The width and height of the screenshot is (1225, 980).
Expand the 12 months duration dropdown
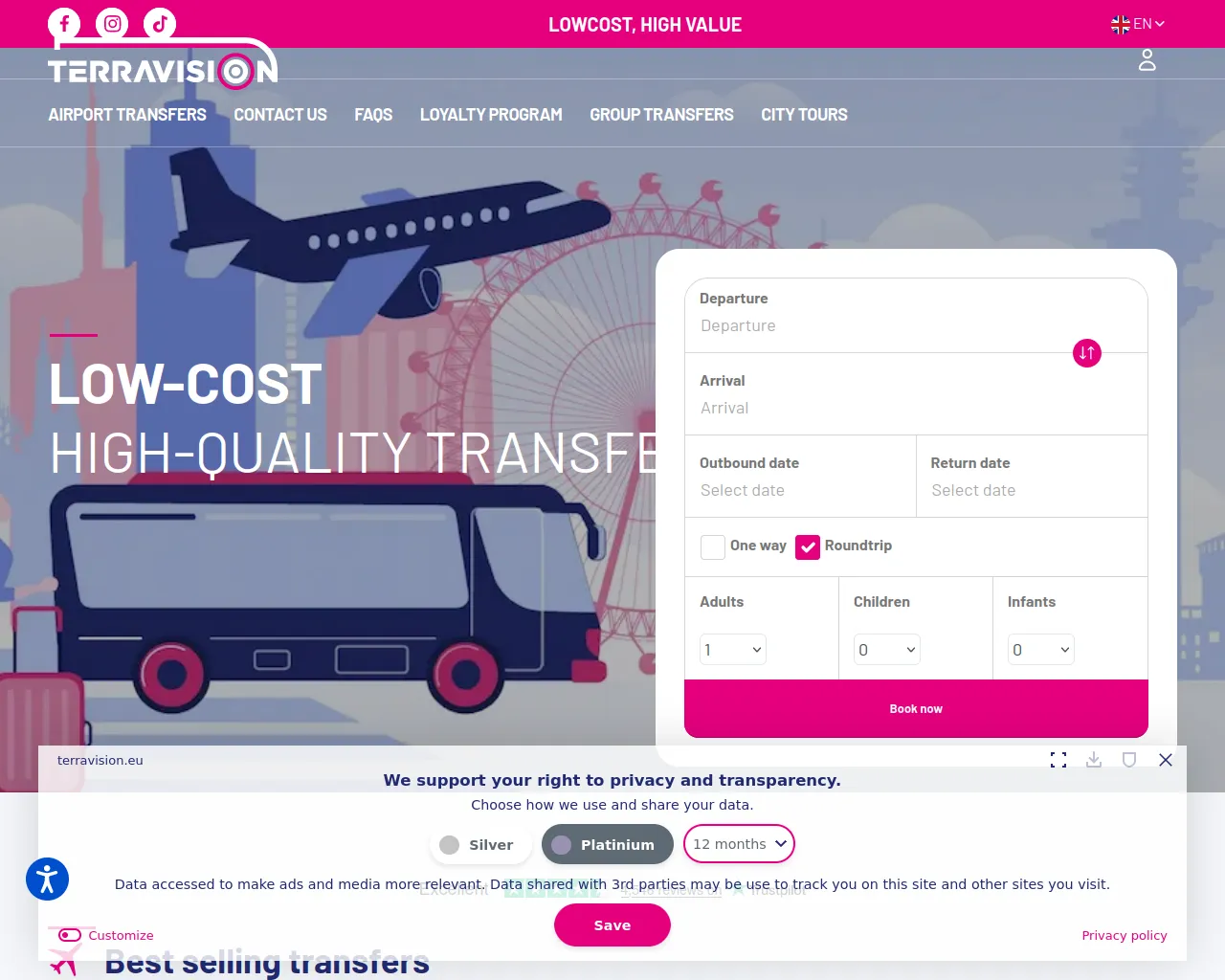[x=739, y=844]
